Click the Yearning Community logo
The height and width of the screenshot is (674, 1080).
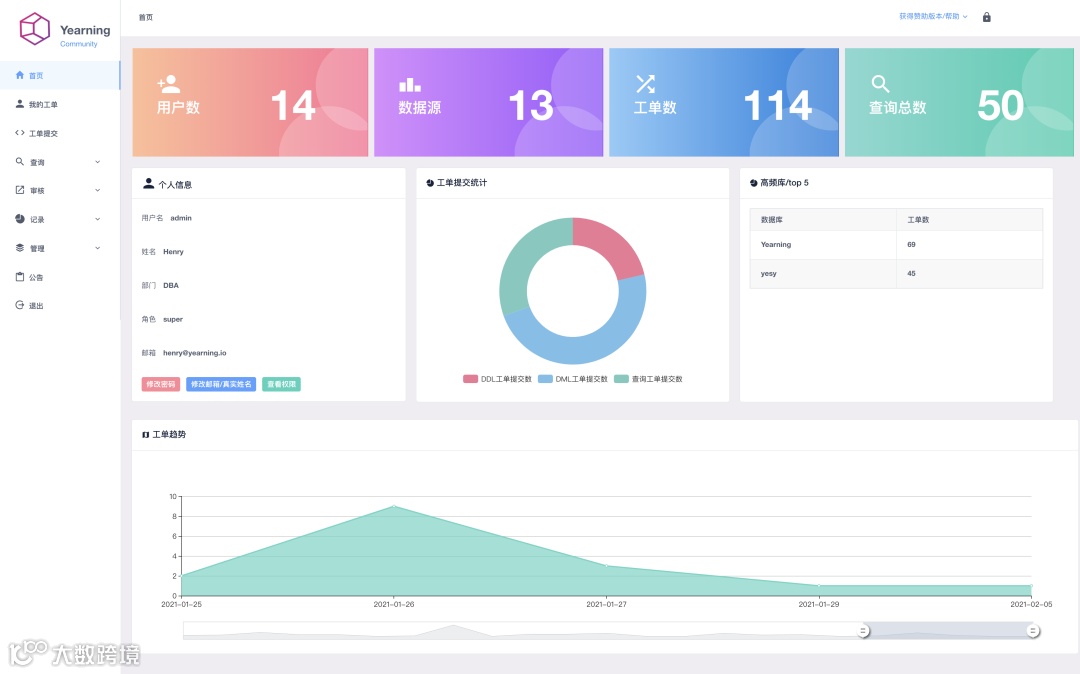click(x=65, y=30)
